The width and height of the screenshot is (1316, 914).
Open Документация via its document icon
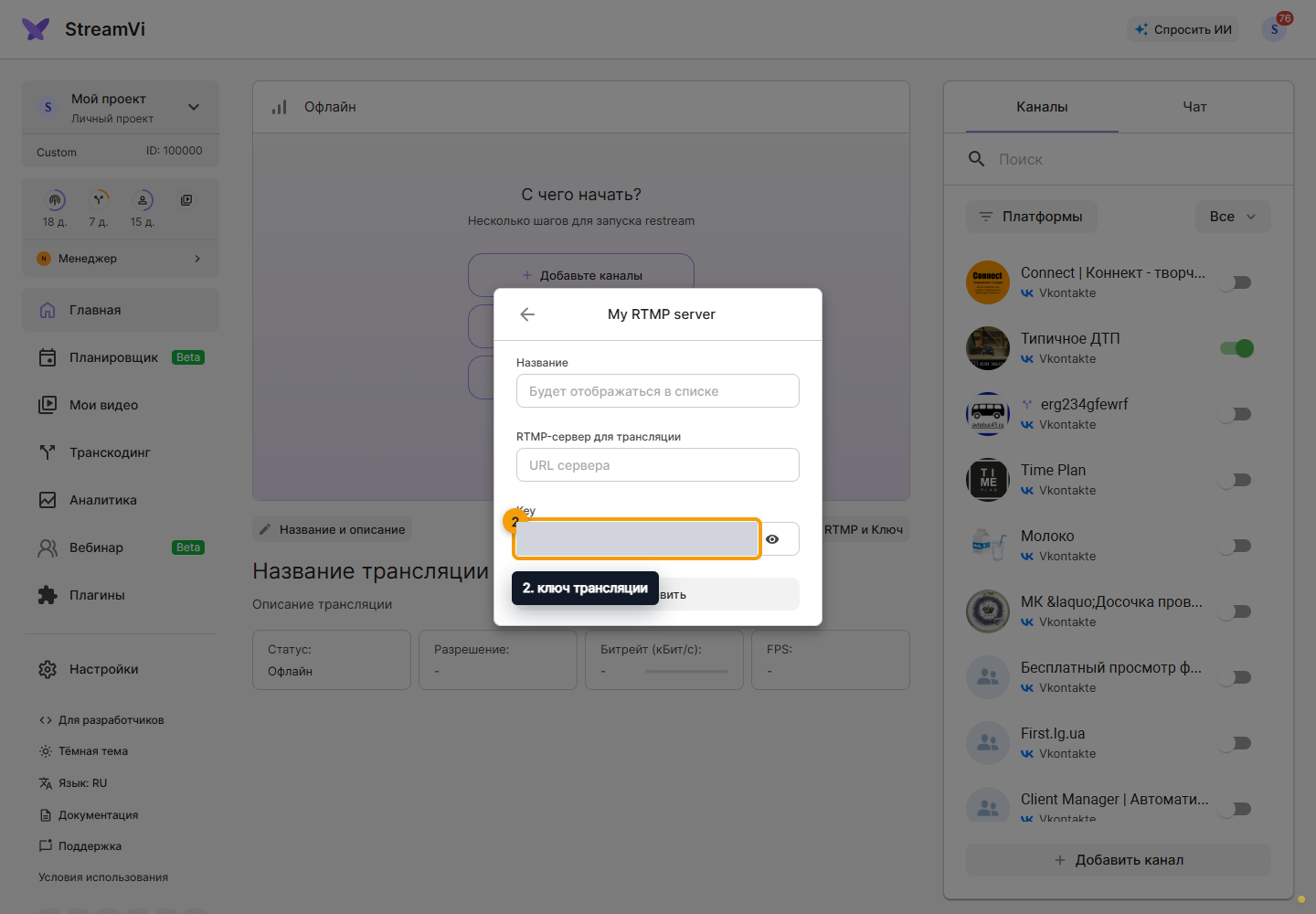[x=46, y=815]
